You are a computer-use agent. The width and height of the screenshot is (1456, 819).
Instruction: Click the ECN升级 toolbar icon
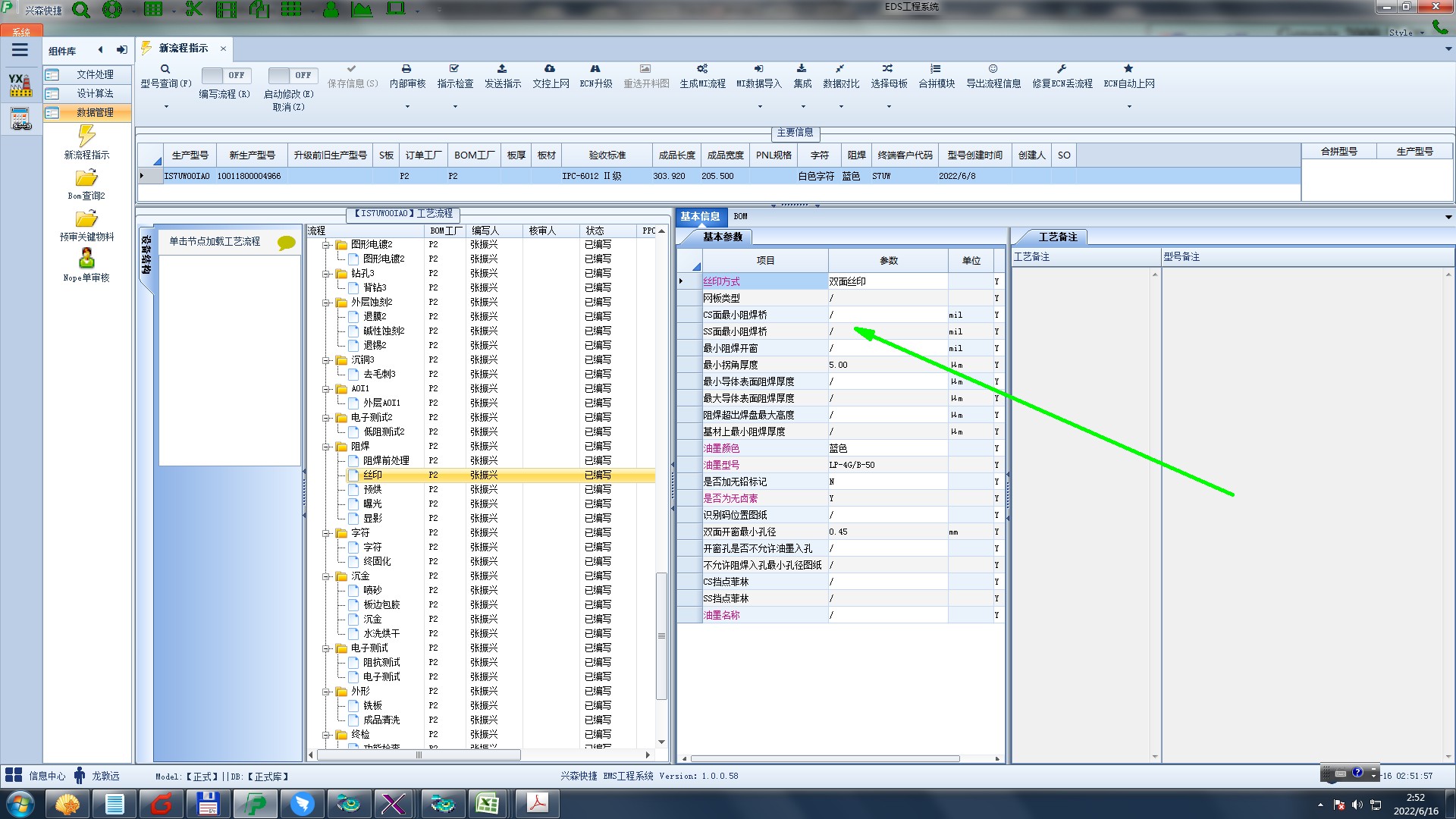595,69
